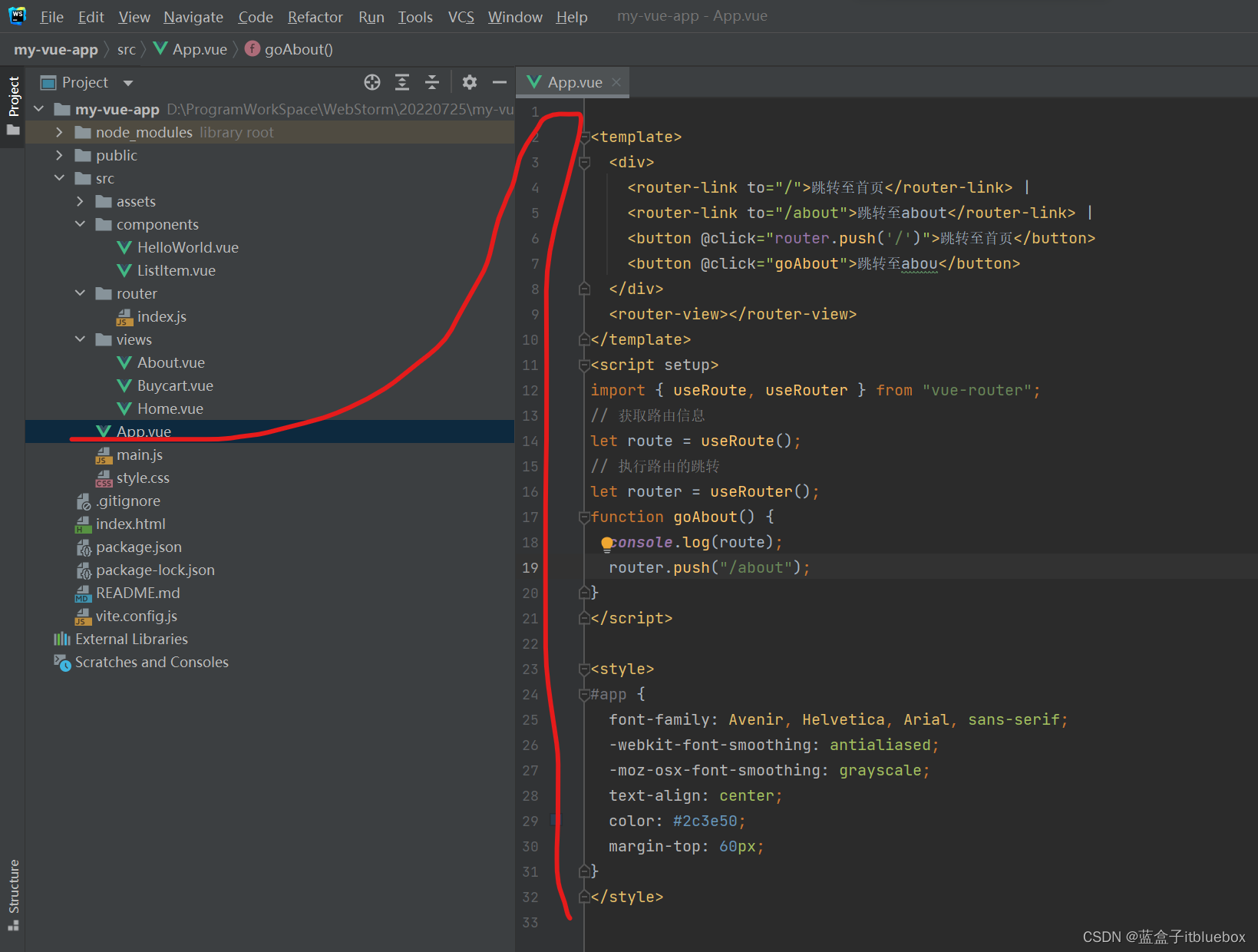Viewport: 1258px width, 952px height.
Task: Click my-vue-app in the breadcrumb bar
Action: pos(56,50)
